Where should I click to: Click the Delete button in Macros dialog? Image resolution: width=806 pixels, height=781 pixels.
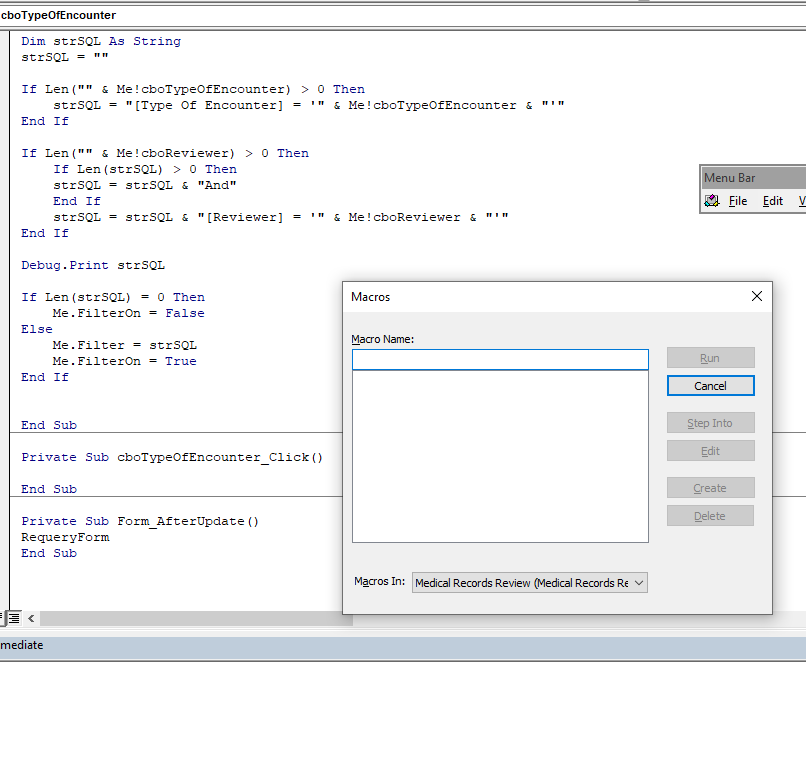click(710, 516)
